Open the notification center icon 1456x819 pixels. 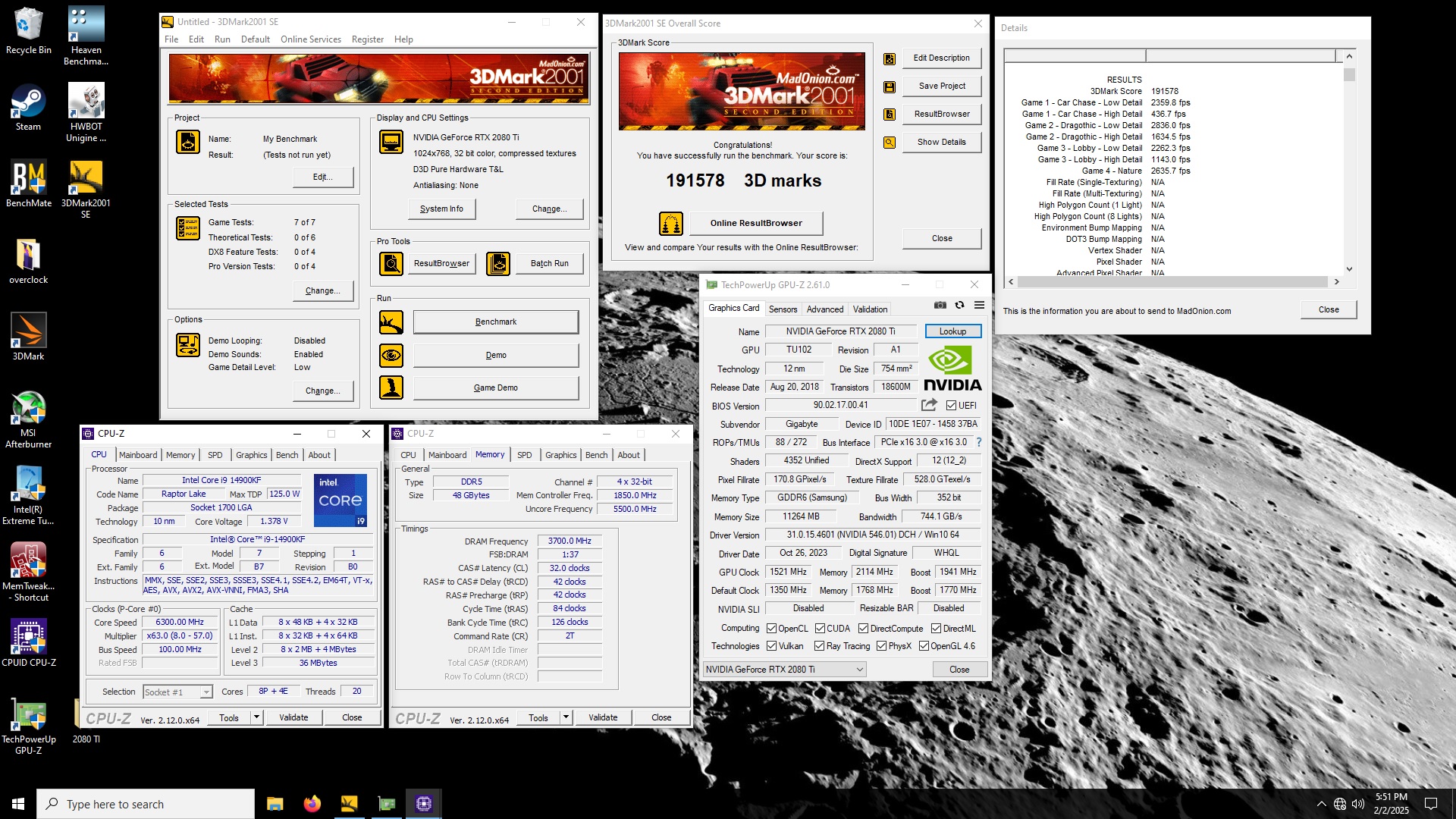click(1431, 804)
